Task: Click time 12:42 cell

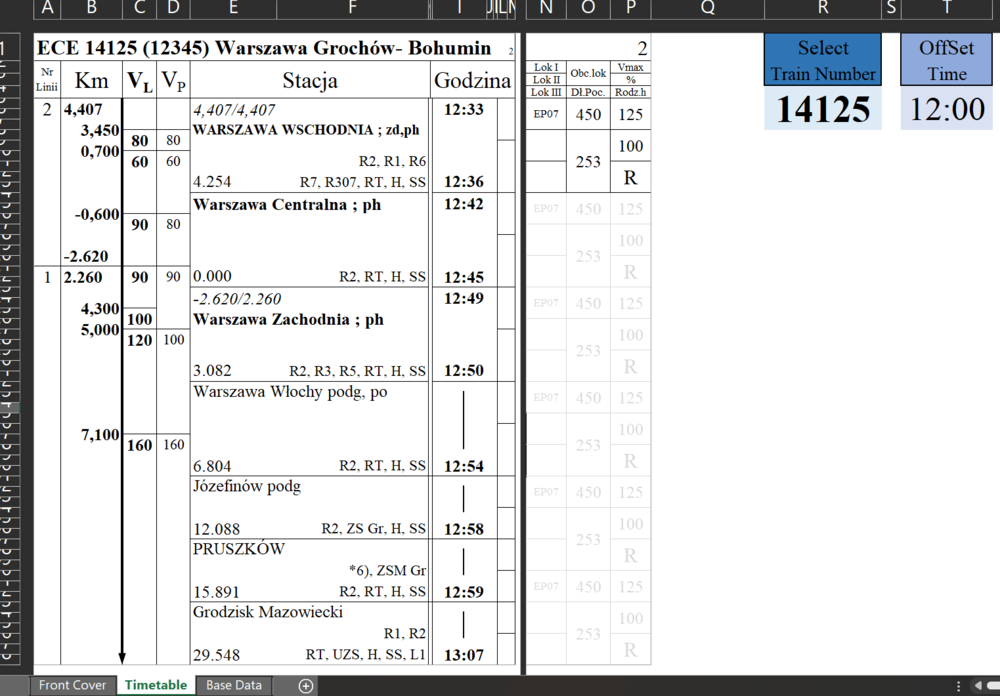Action: (x=464, y=204)
